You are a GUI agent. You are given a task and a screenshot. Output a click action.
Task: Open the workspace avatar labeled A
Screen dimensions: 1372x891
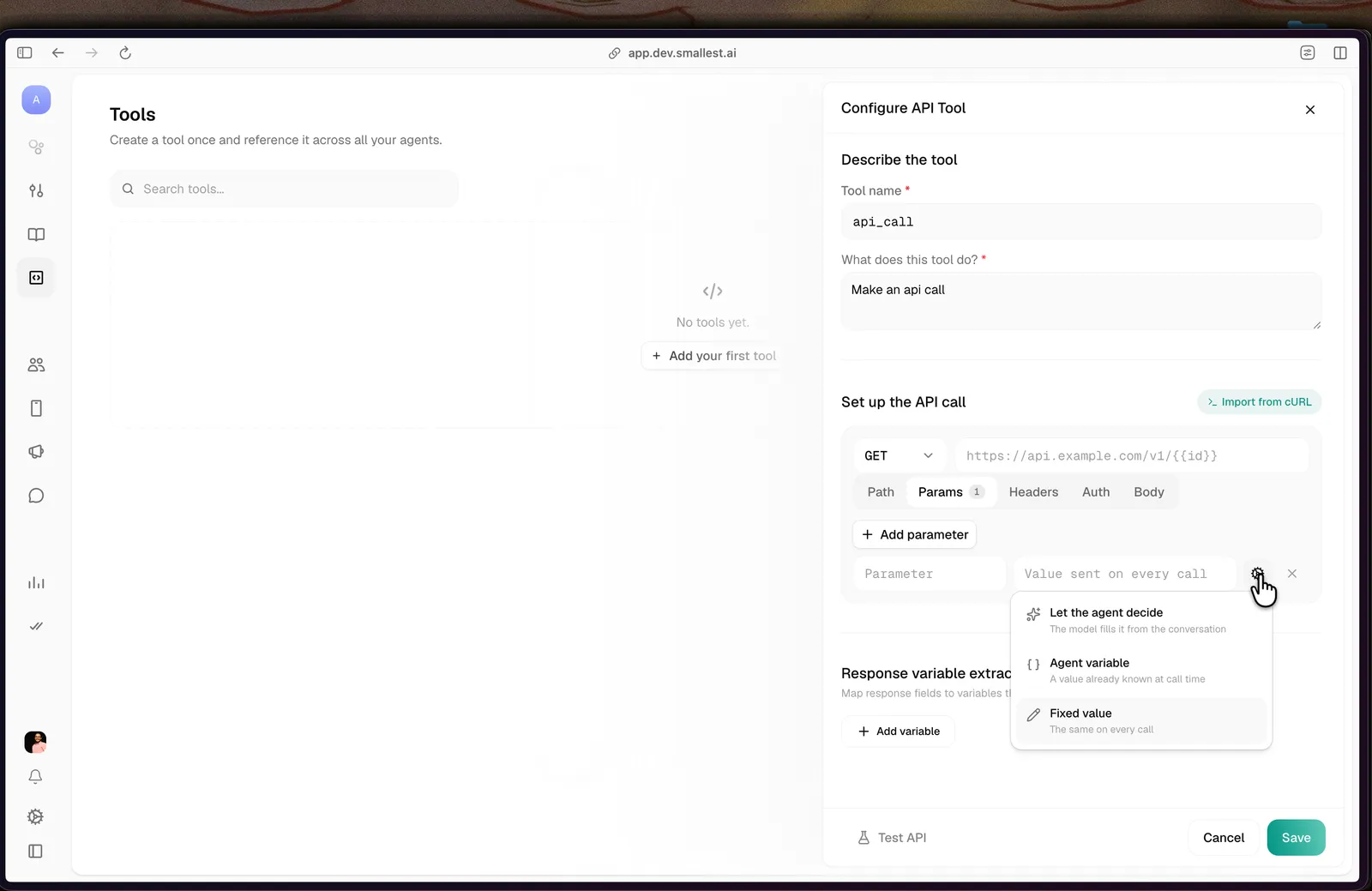(36, 99)
